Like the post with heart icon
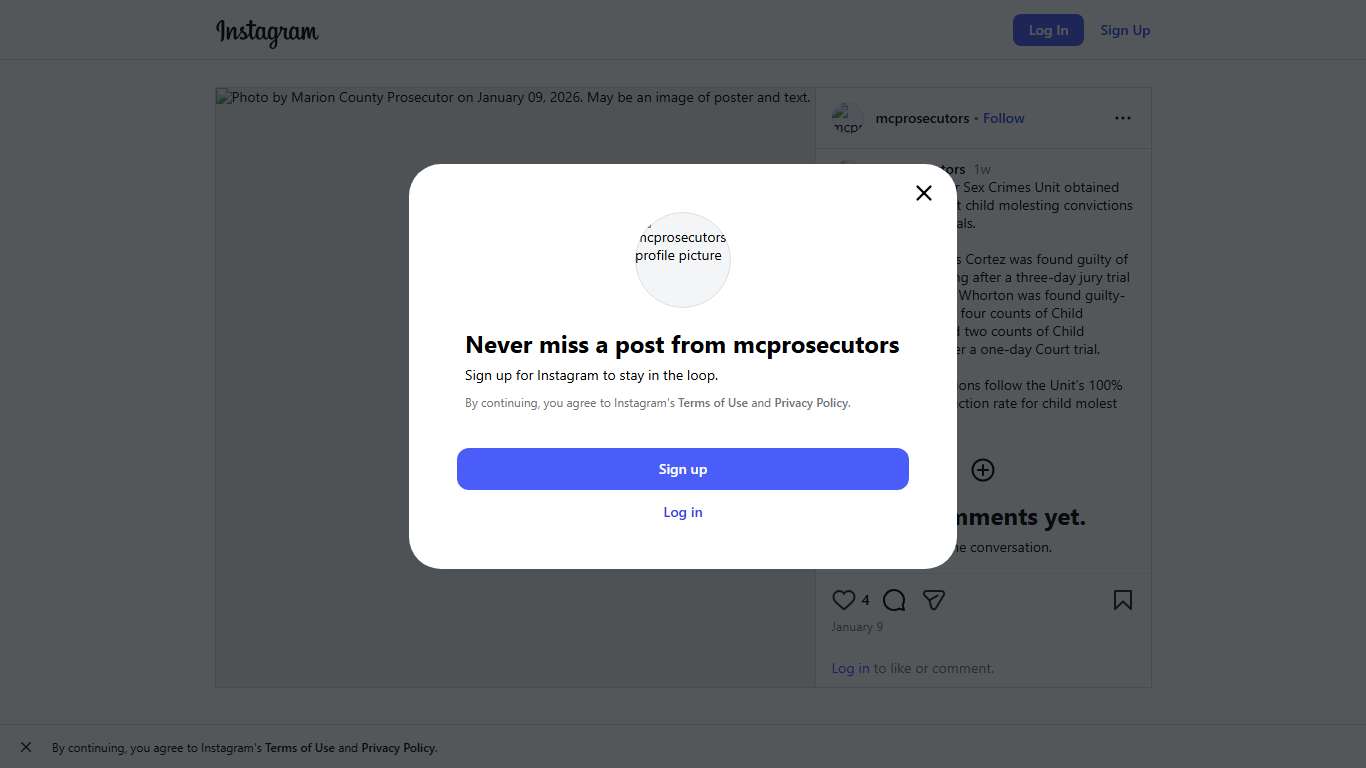 (844, 600)
